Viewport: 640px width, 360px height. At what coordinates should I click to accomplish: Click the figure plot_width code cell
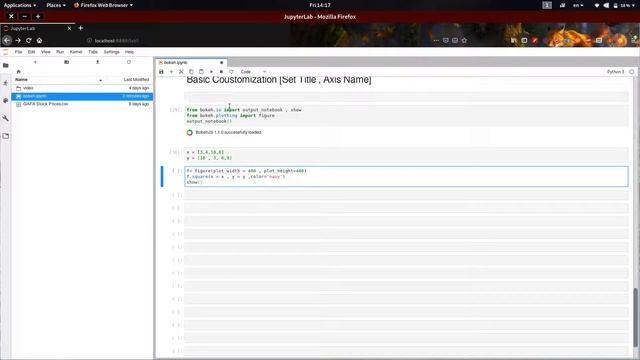point(406,176)
